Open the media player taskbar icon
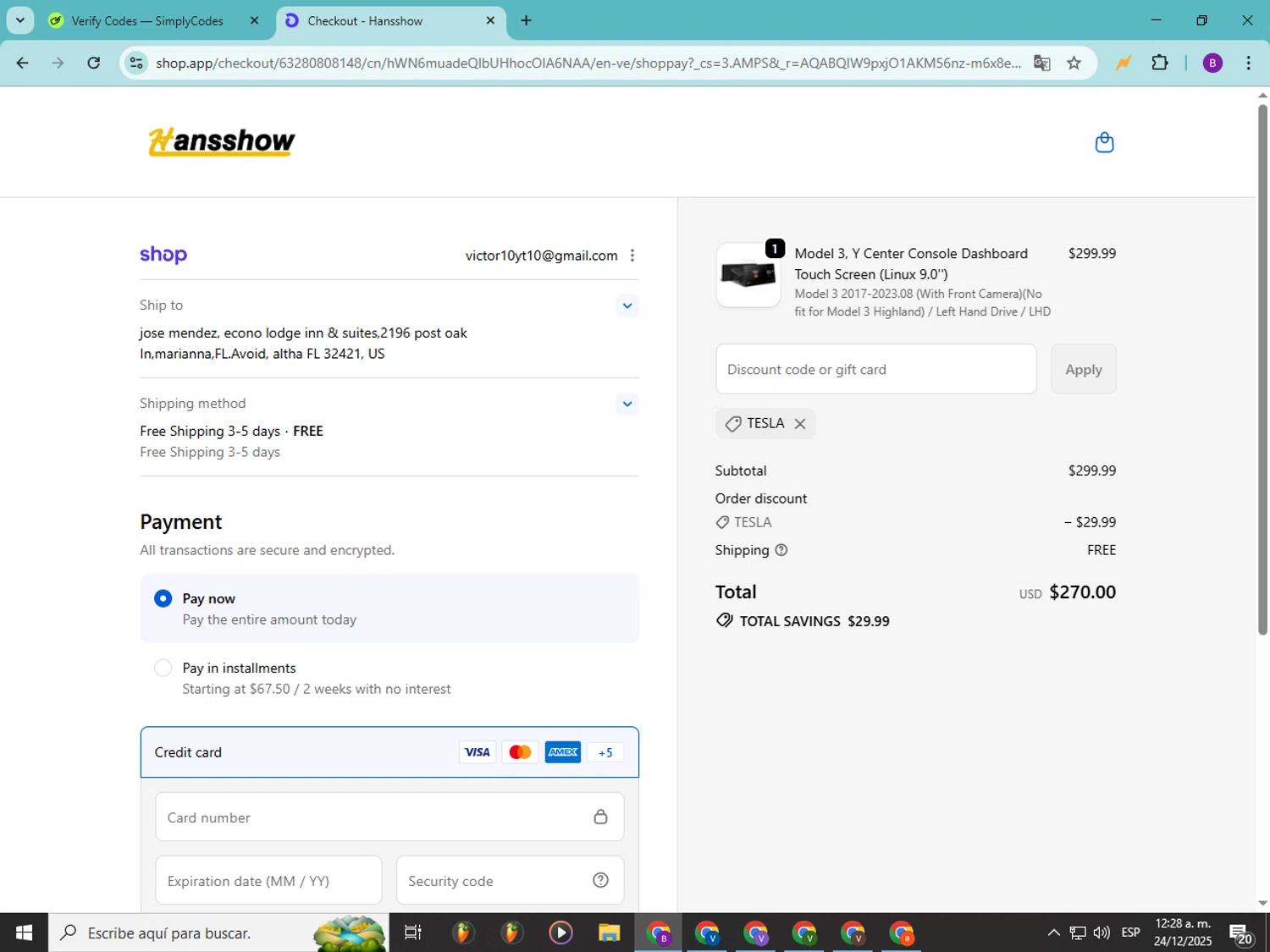 click(x=560, y=933)
